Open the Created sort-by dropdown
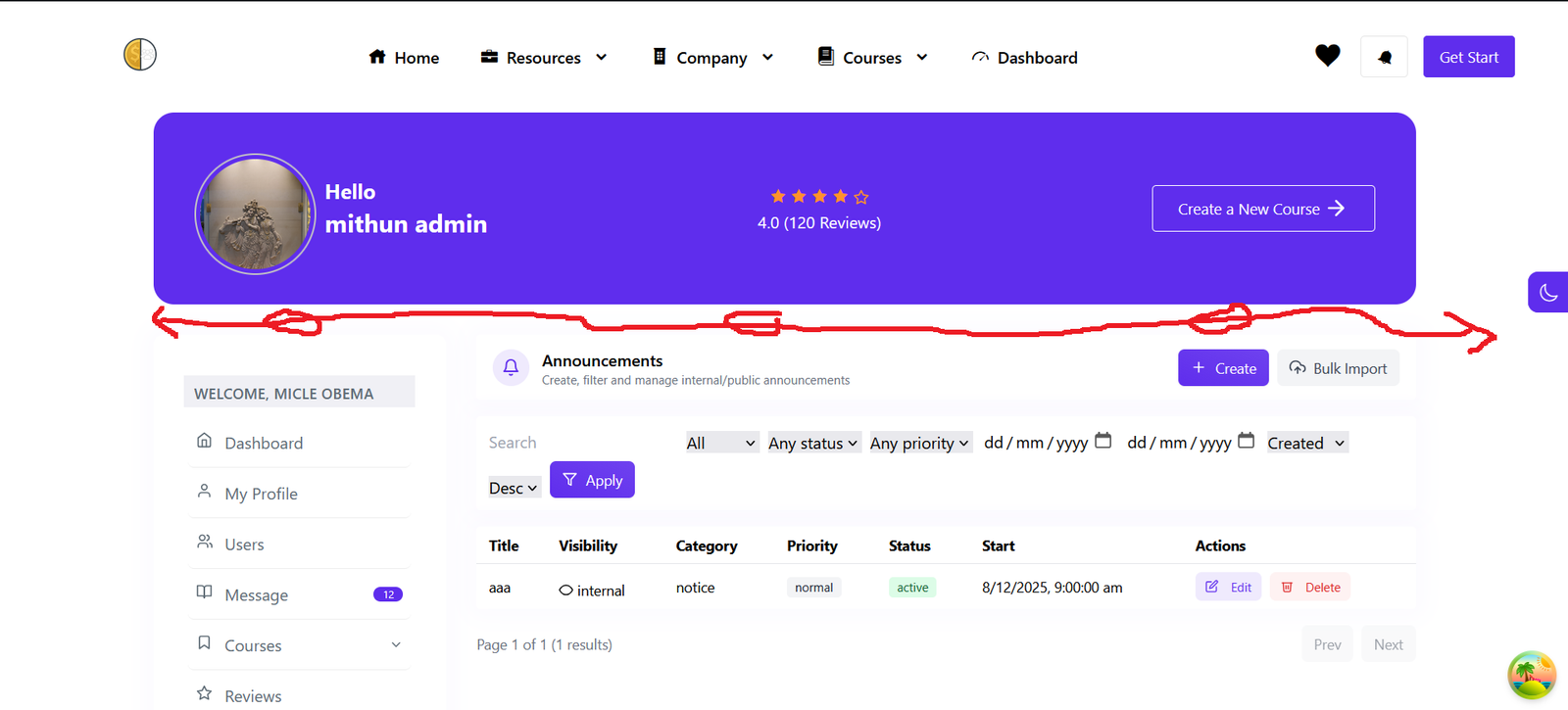Image resolution: width=1568 pixels, height=710 pixels. coord(1307,443)
